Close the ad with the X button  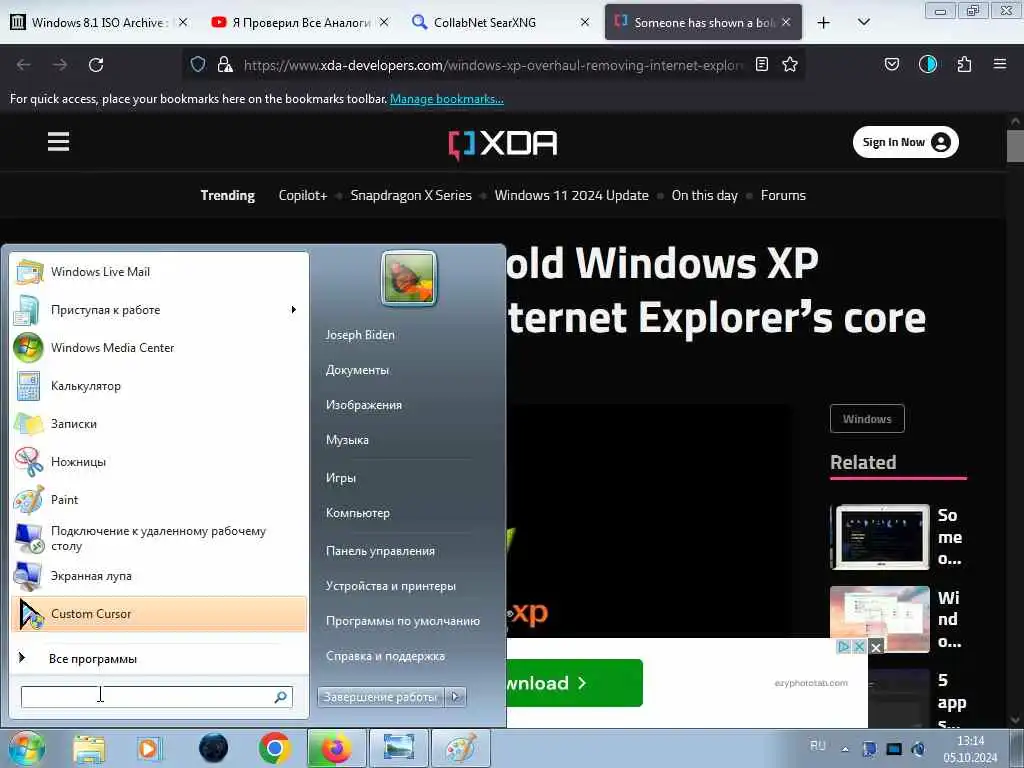pos(876,647)
